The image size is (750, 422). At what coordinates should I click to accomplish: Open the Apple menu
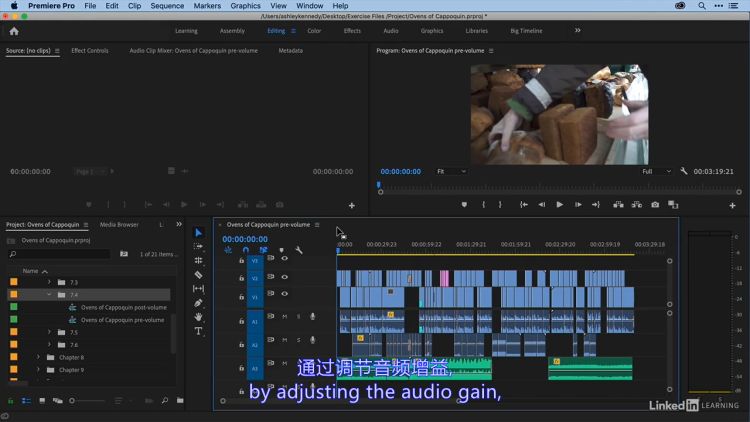point(14,6)
